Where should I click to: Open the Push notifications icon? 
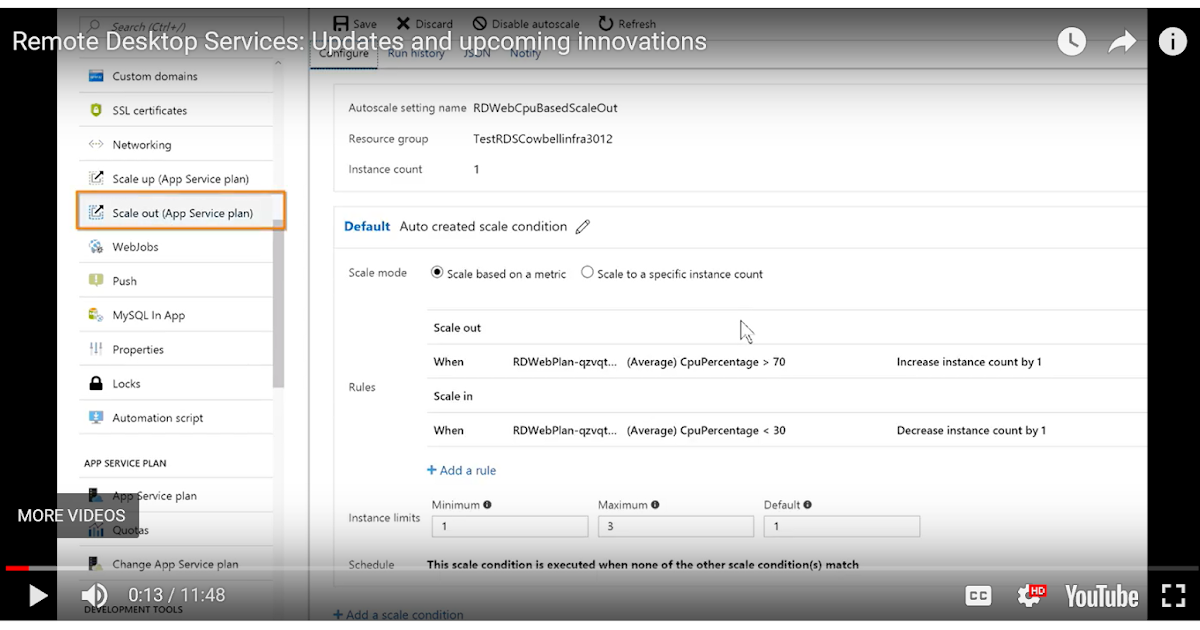pyautogui.click(x=96, y=281)
